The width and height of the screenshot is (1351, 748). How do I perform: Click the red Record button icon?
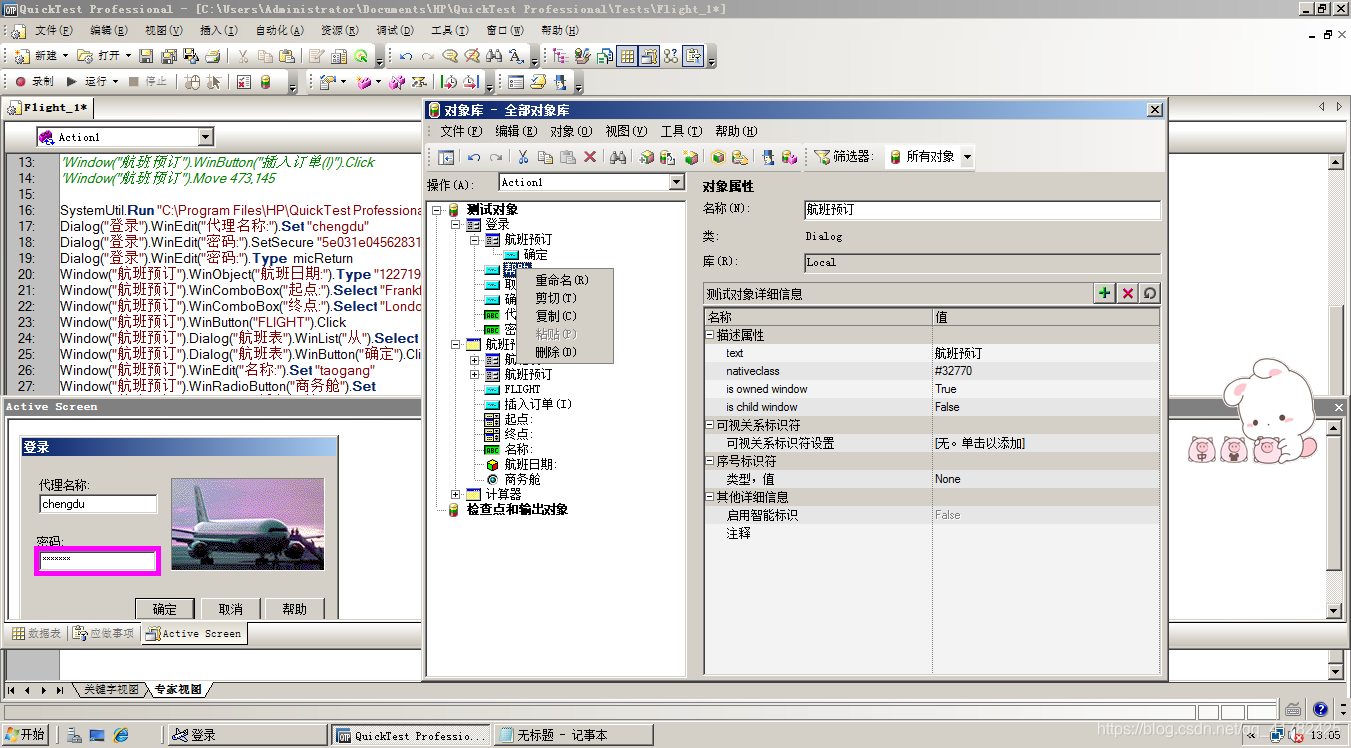click(20, 81)
